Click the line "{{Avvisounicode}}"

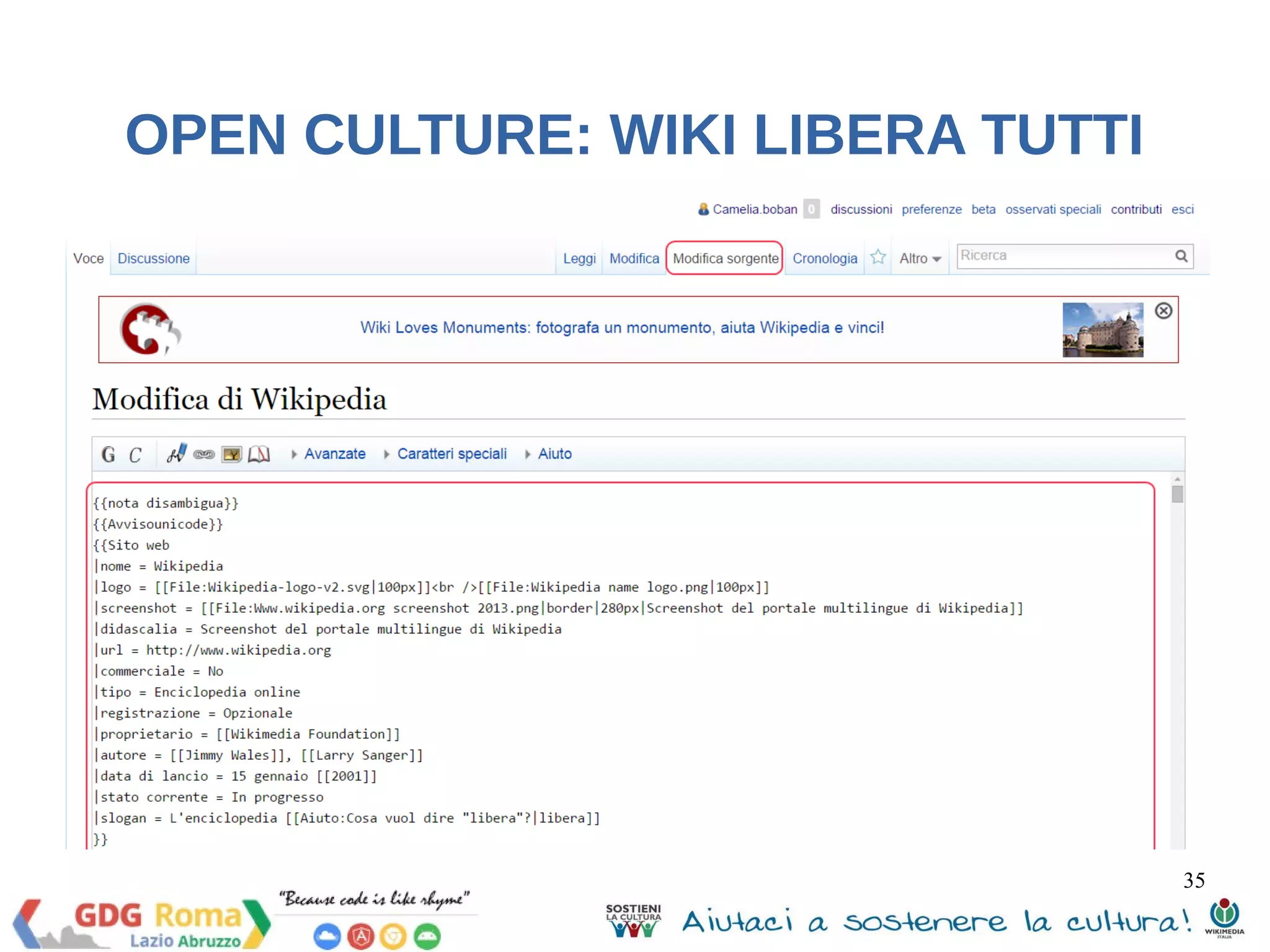[158, 524]
